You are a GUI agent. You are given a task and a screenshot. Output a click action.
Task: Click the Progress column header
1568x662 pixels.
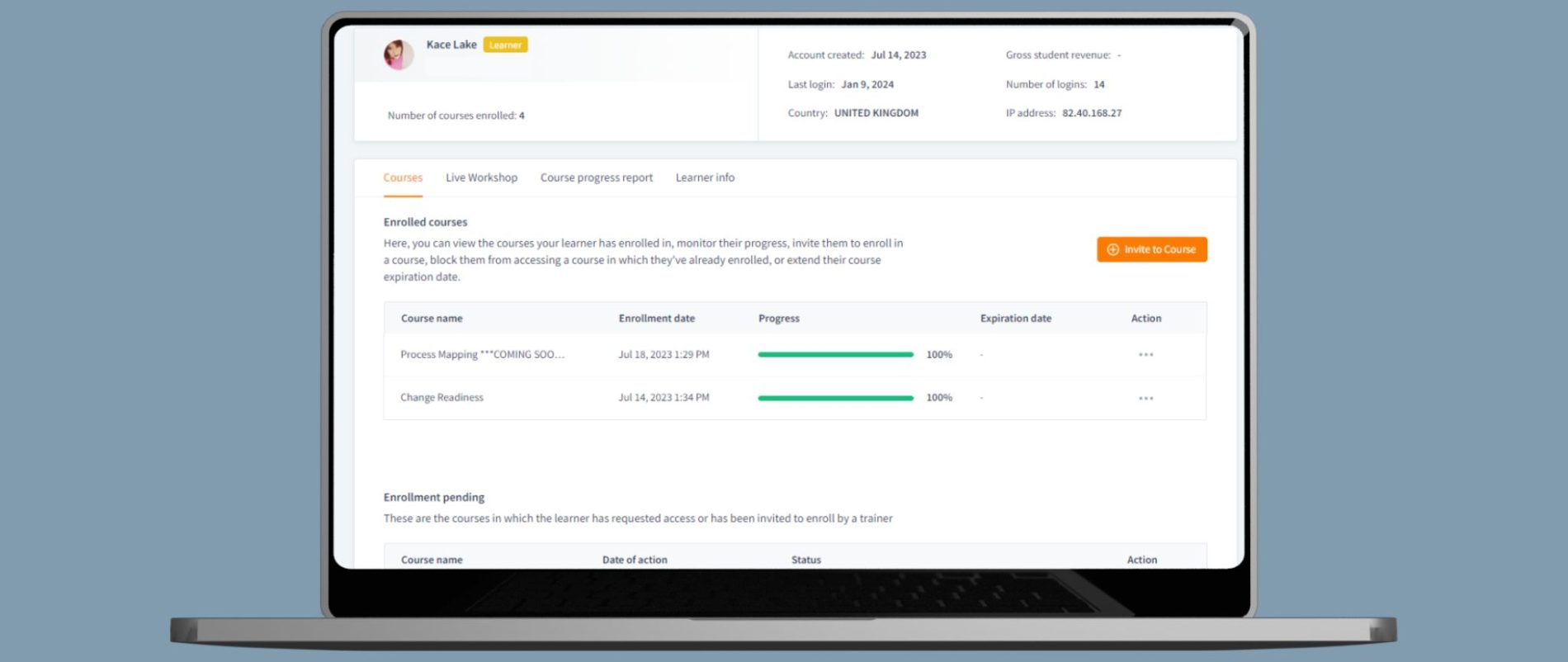click(x=778, y=319)
